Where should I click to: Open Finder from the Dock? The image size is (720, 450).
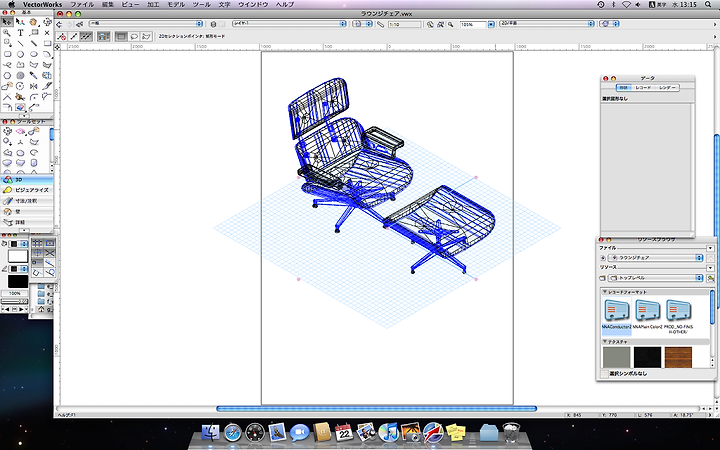point(211,433)
